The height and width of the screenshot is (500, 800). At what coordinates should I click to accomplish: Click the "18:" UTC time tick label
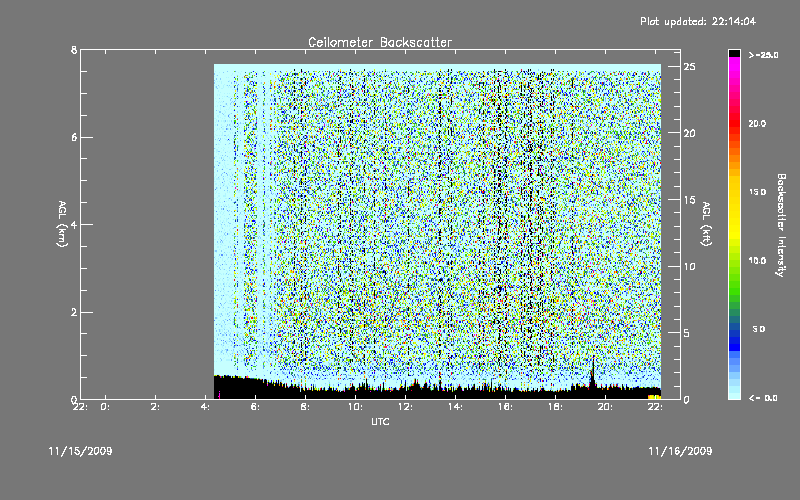tap(555, 407)
